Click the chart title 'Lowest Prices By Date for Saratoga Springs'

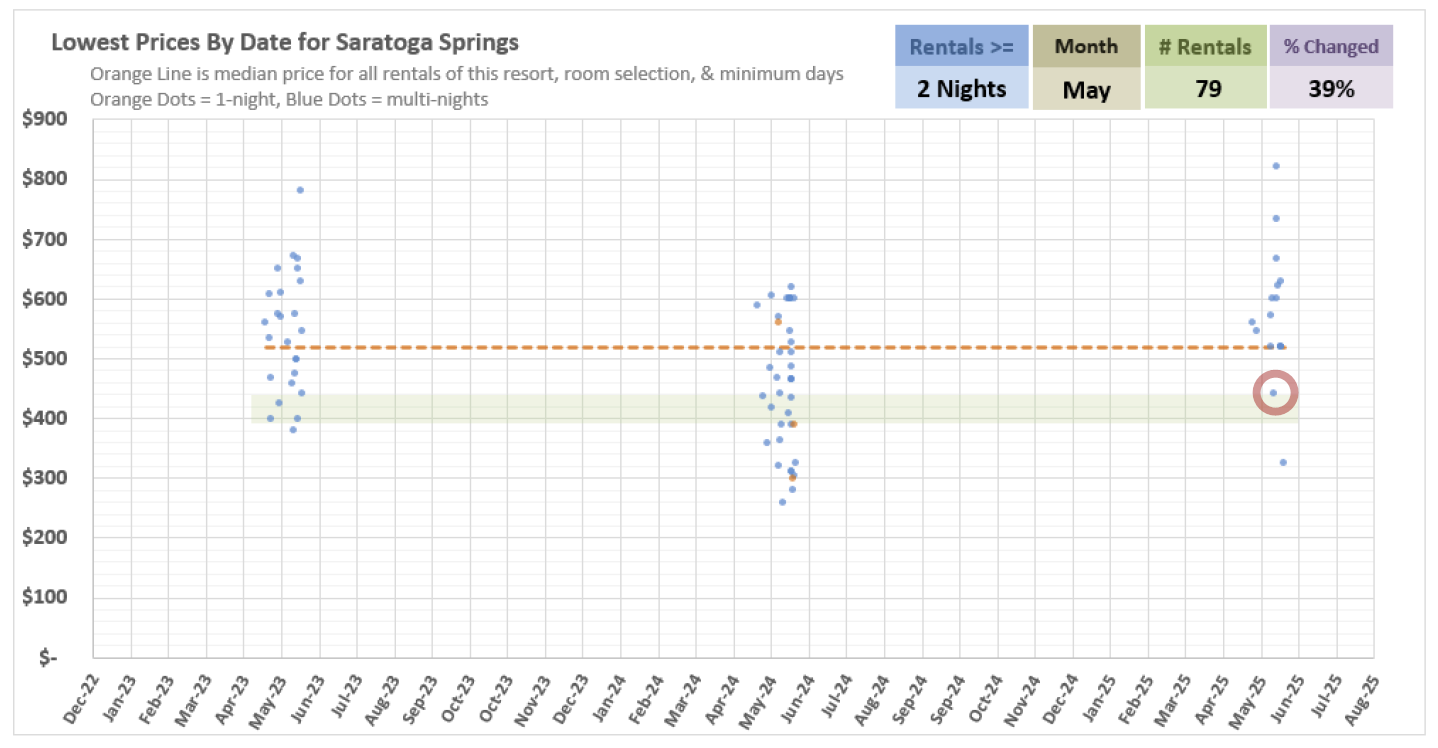click(285, 44)
